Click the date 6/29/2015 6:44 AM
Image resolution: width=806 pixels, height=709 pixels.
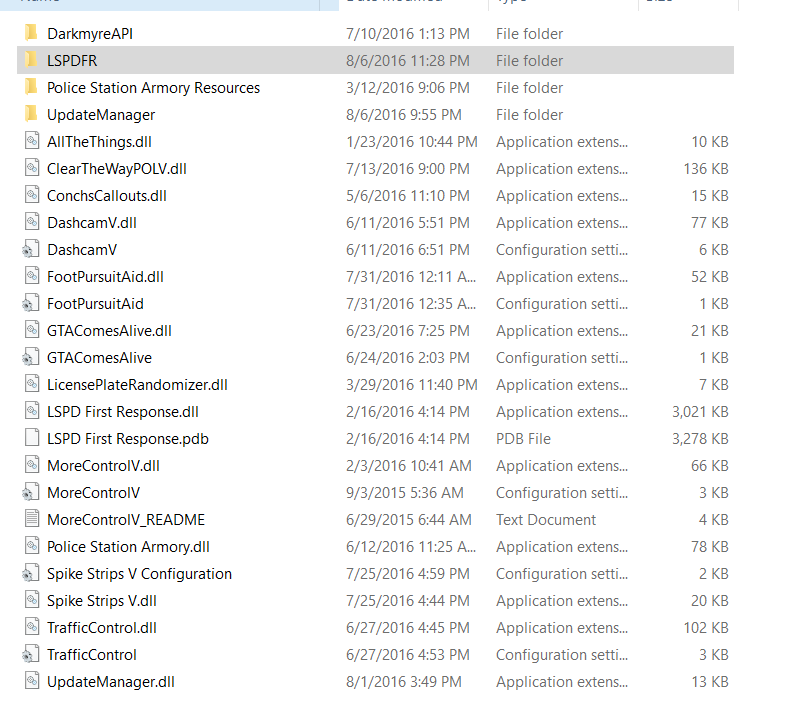(x=409, y=520)
